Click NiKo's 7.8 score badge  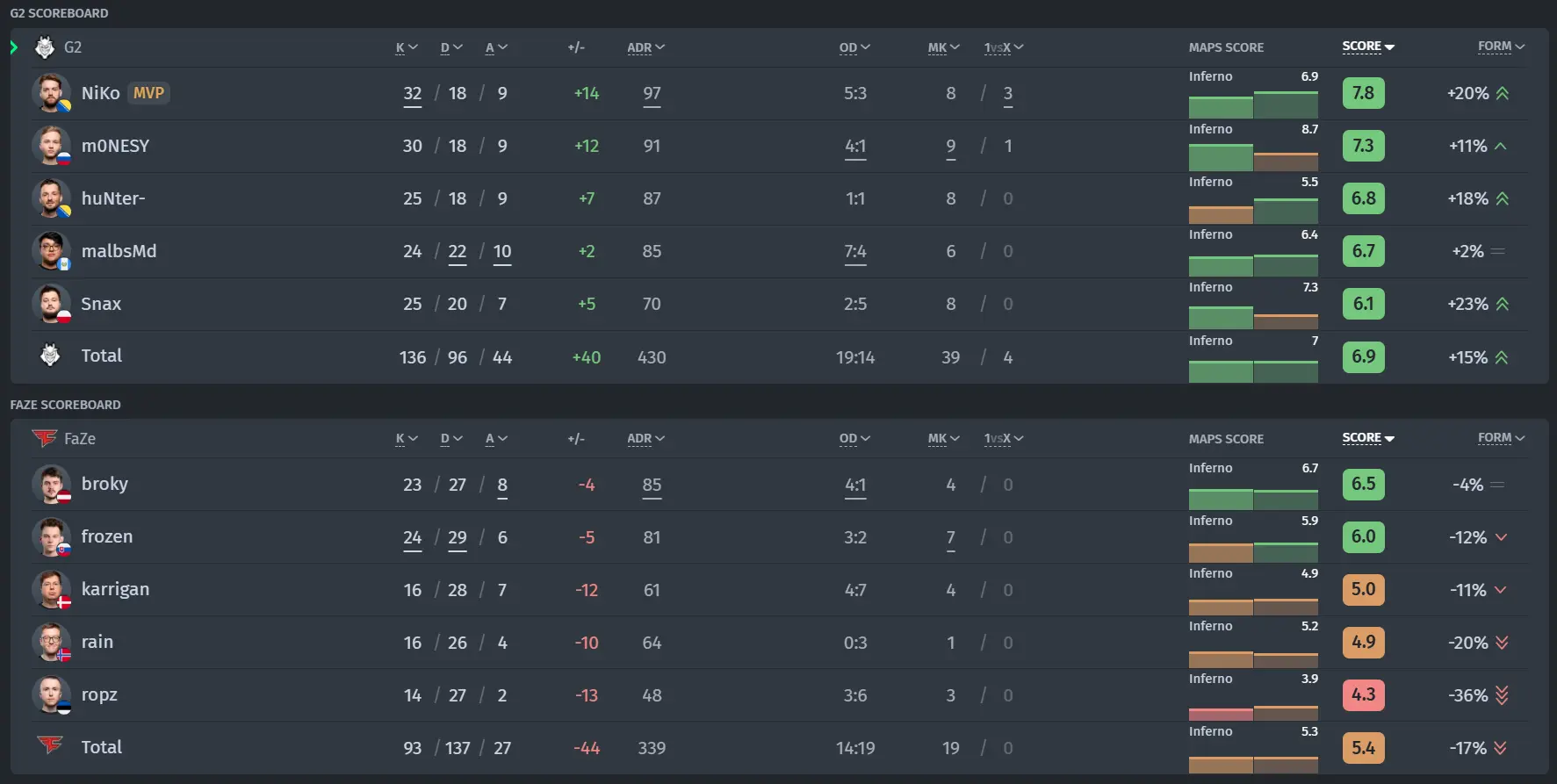point(1363,93)
